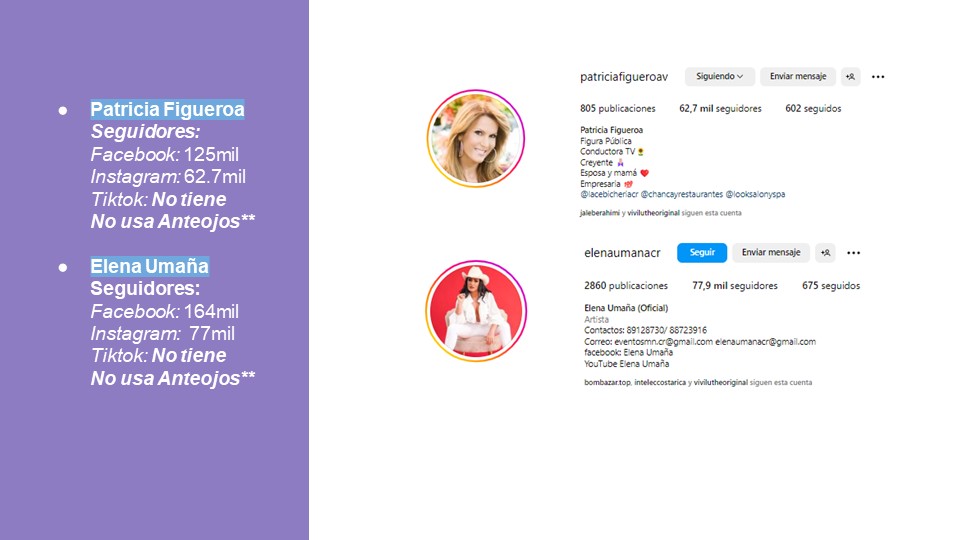960x540 pixels.
Task: Open Patricia Figueroa's profile picture story ring
Action: 476,138
